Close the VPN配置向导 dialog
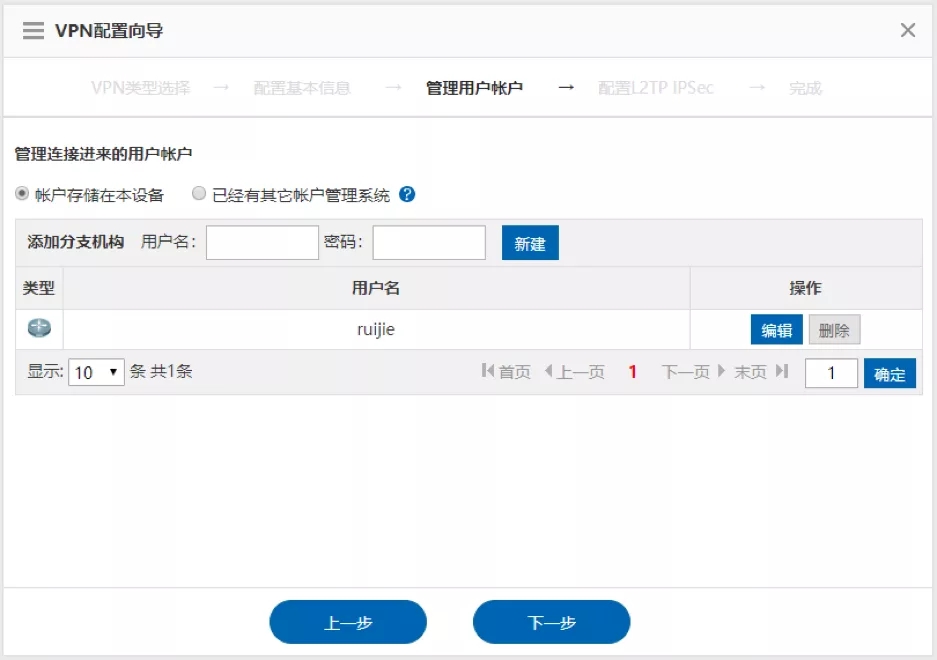Viewport: 937px width, 660px height. 907,31
